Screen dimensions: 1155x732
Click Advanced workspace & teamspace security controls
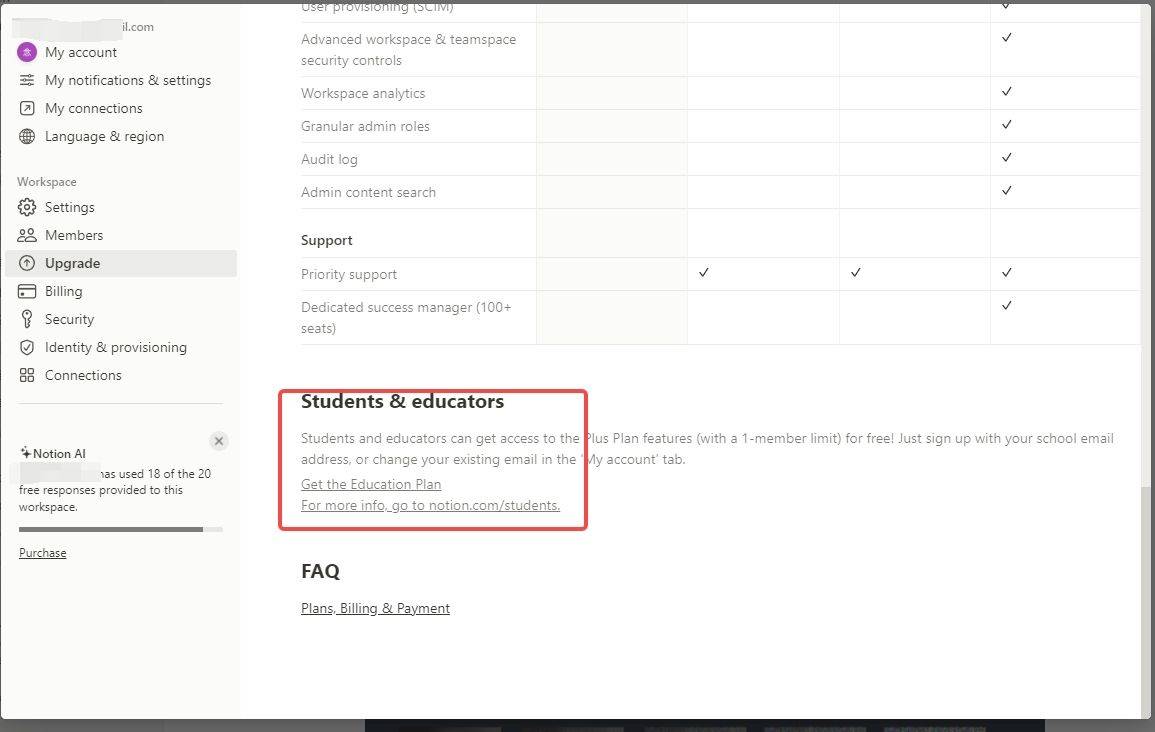tap(408, 49)
